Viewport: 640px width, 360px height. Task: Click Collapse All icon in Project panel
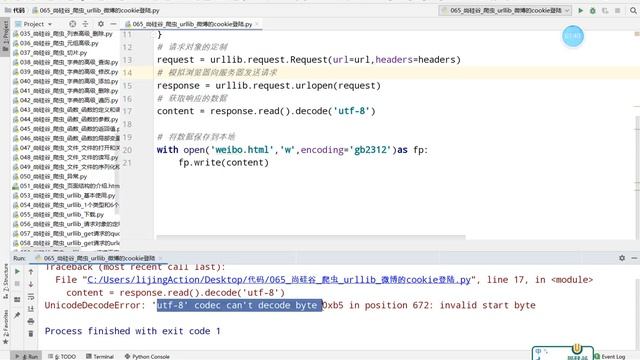[x=85, y=24]
